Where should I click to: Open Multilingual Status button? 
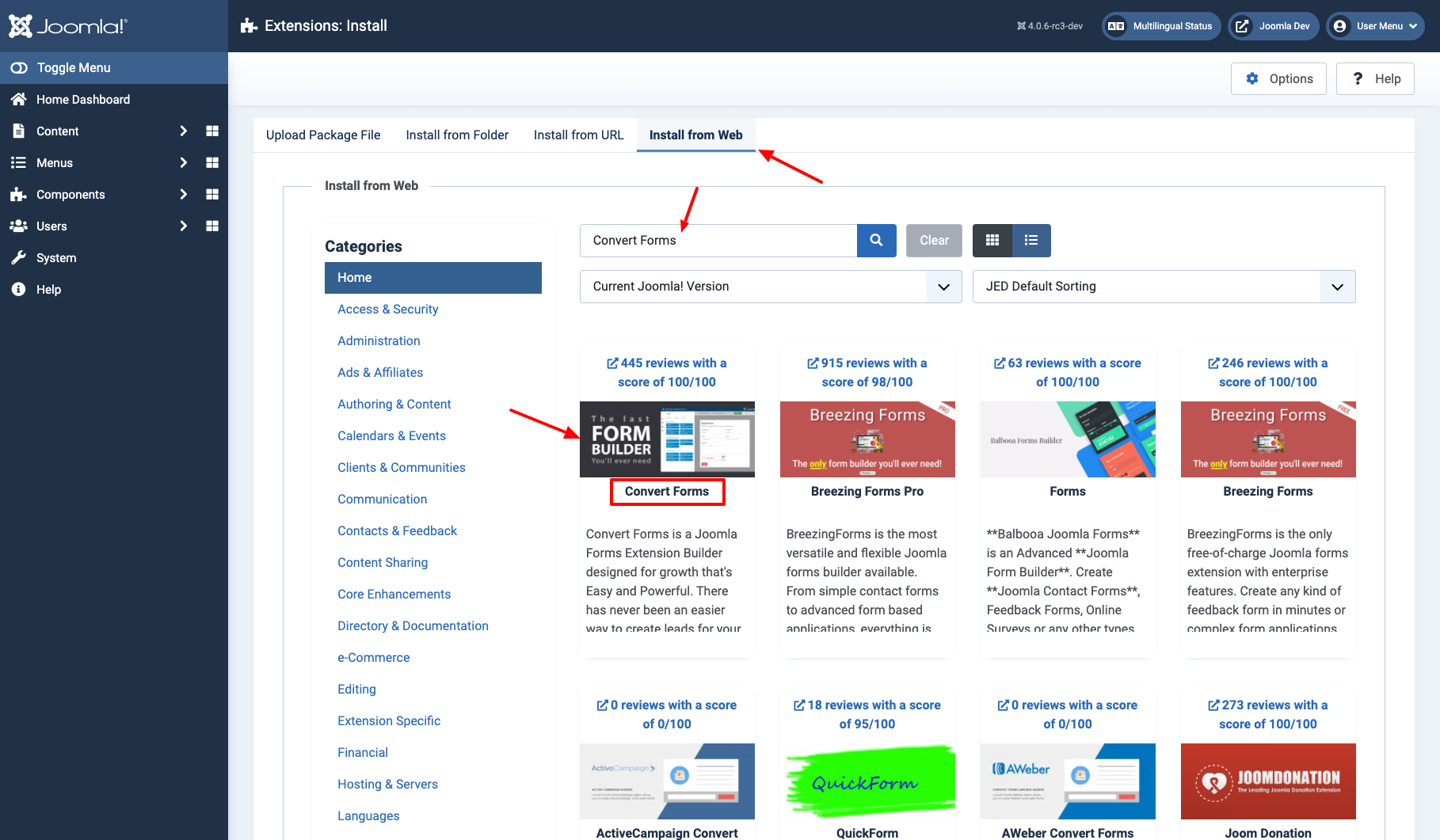coord(1161,26)
